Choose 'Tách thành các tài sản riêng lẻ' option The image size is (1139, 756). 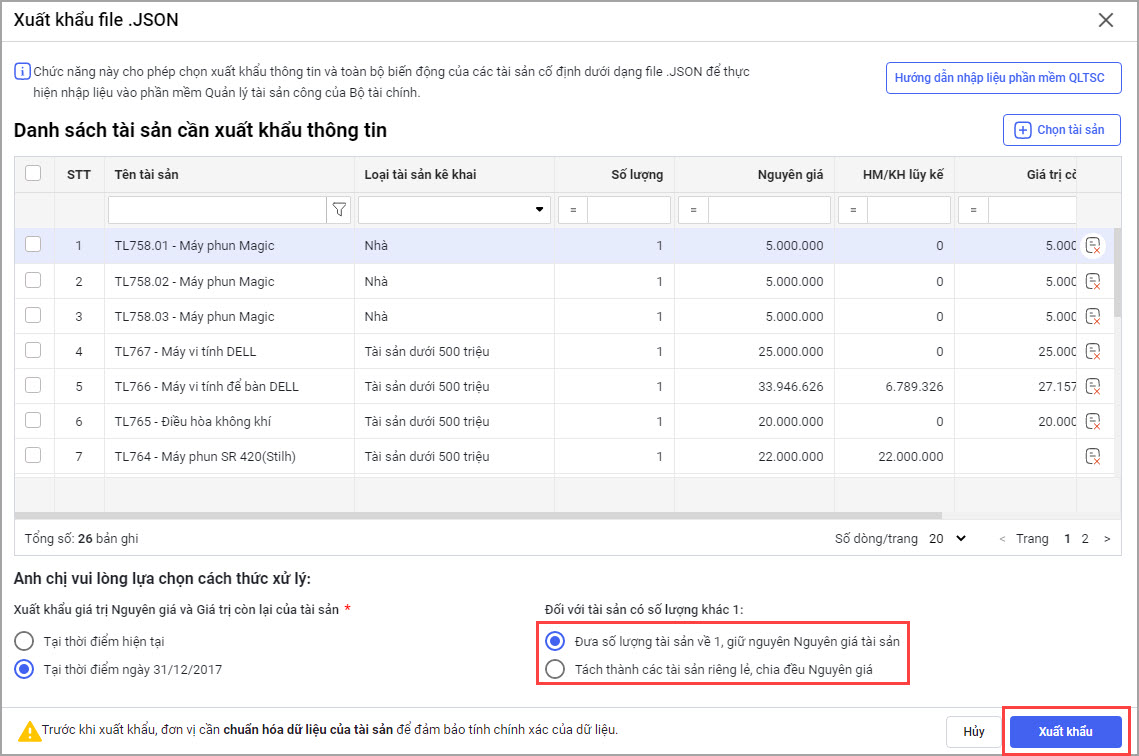click(x=554, y=669)
